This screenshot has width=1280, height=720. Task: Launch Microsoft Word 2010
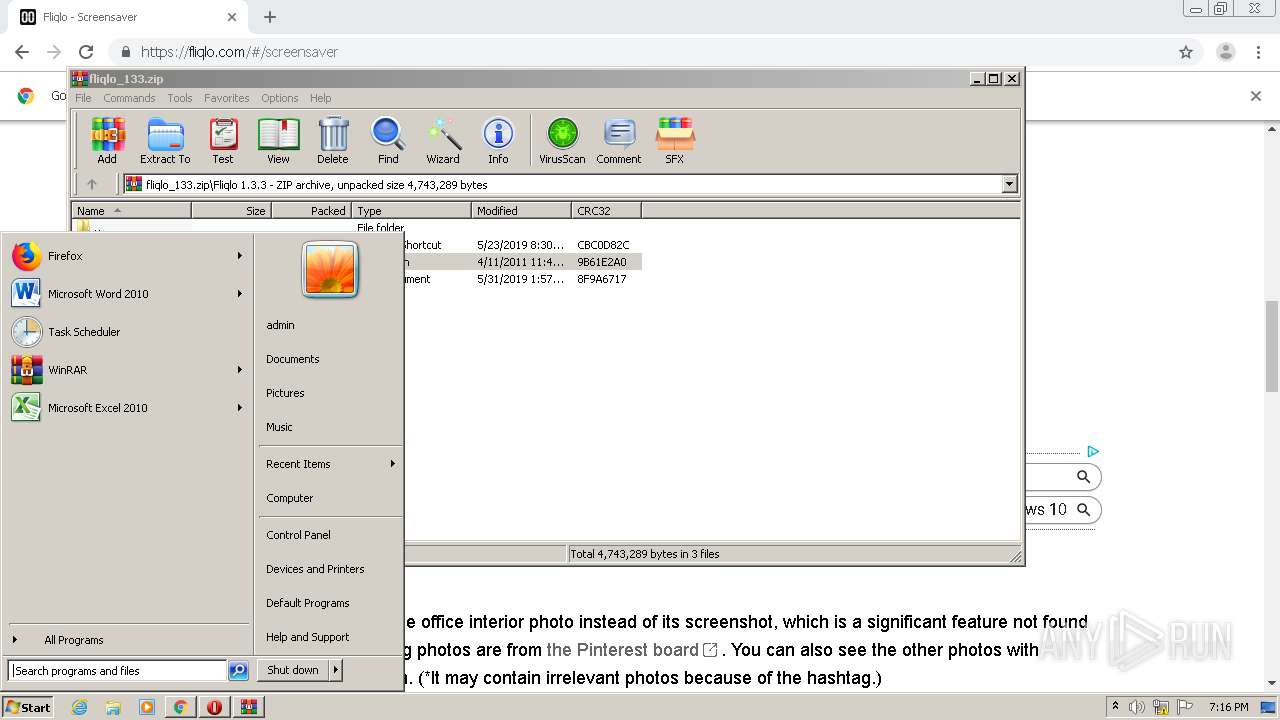pyautogui.click(x=126, y=294)
